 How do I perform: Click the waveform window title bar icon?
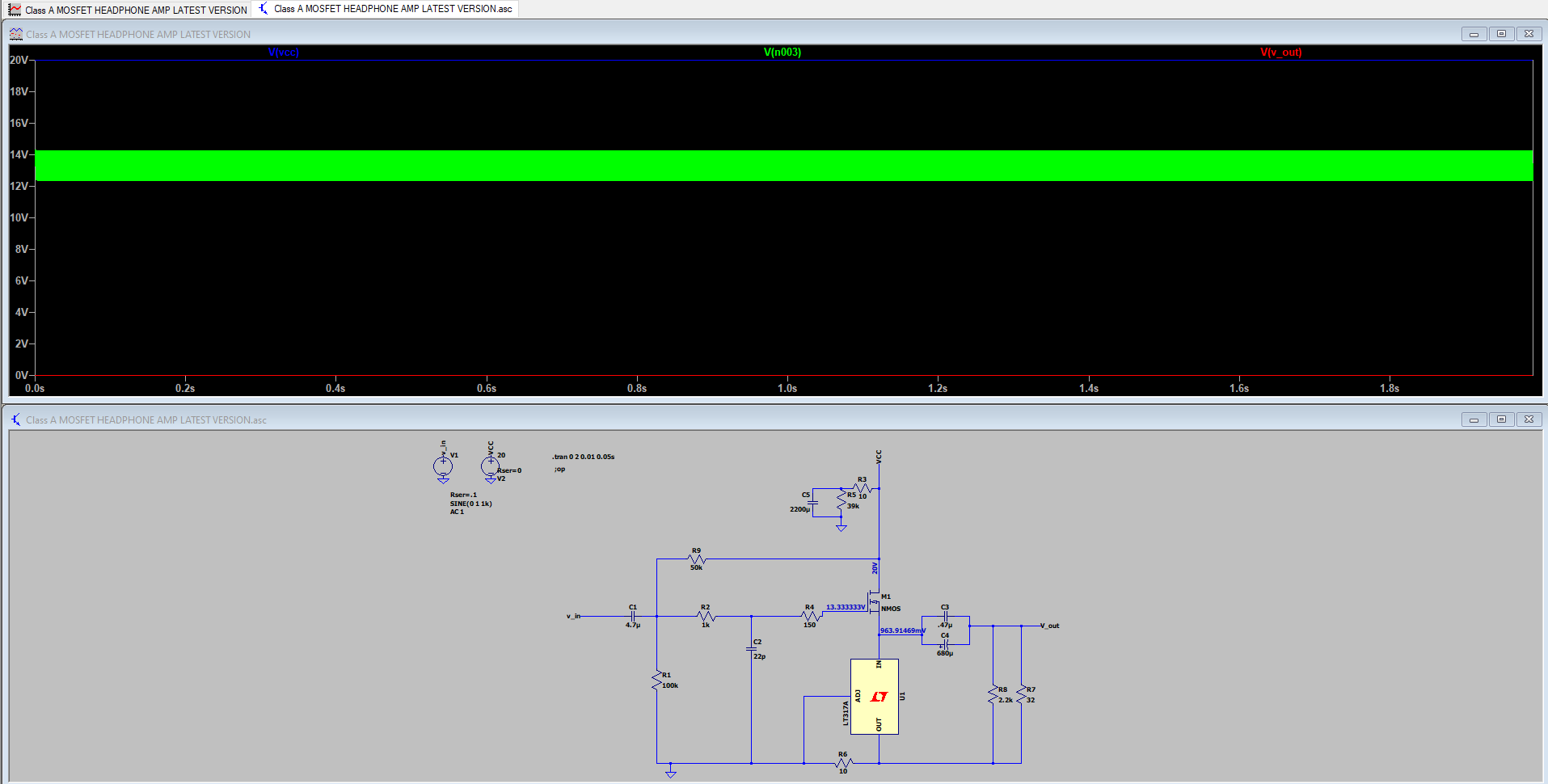coord(16,34)
